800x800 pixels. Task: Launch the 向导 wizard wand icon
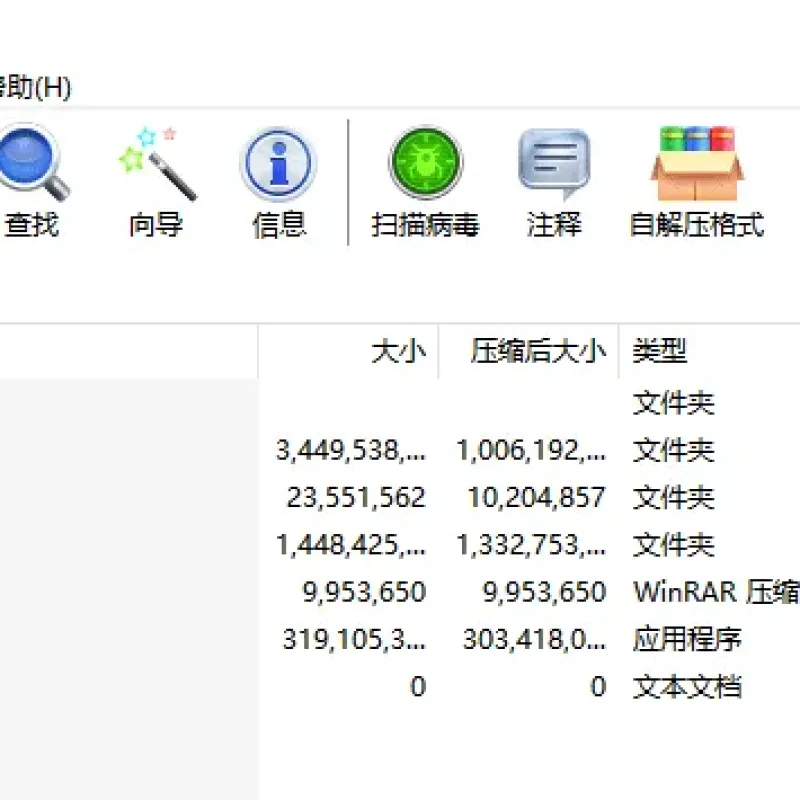pos(156,163)
